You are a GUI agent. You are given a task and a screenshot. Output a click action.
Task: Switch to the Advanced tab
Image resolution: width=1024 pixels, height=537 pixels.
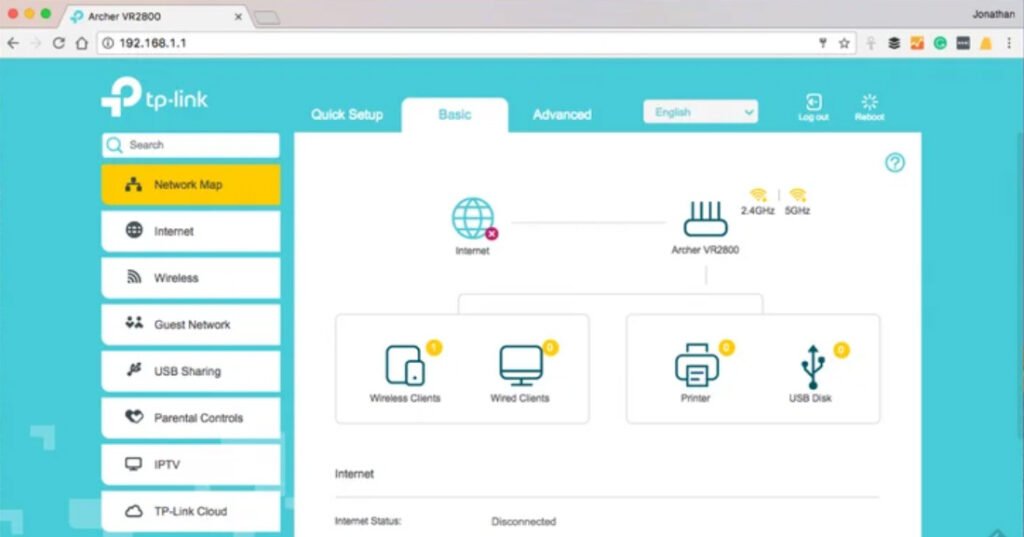561,115
